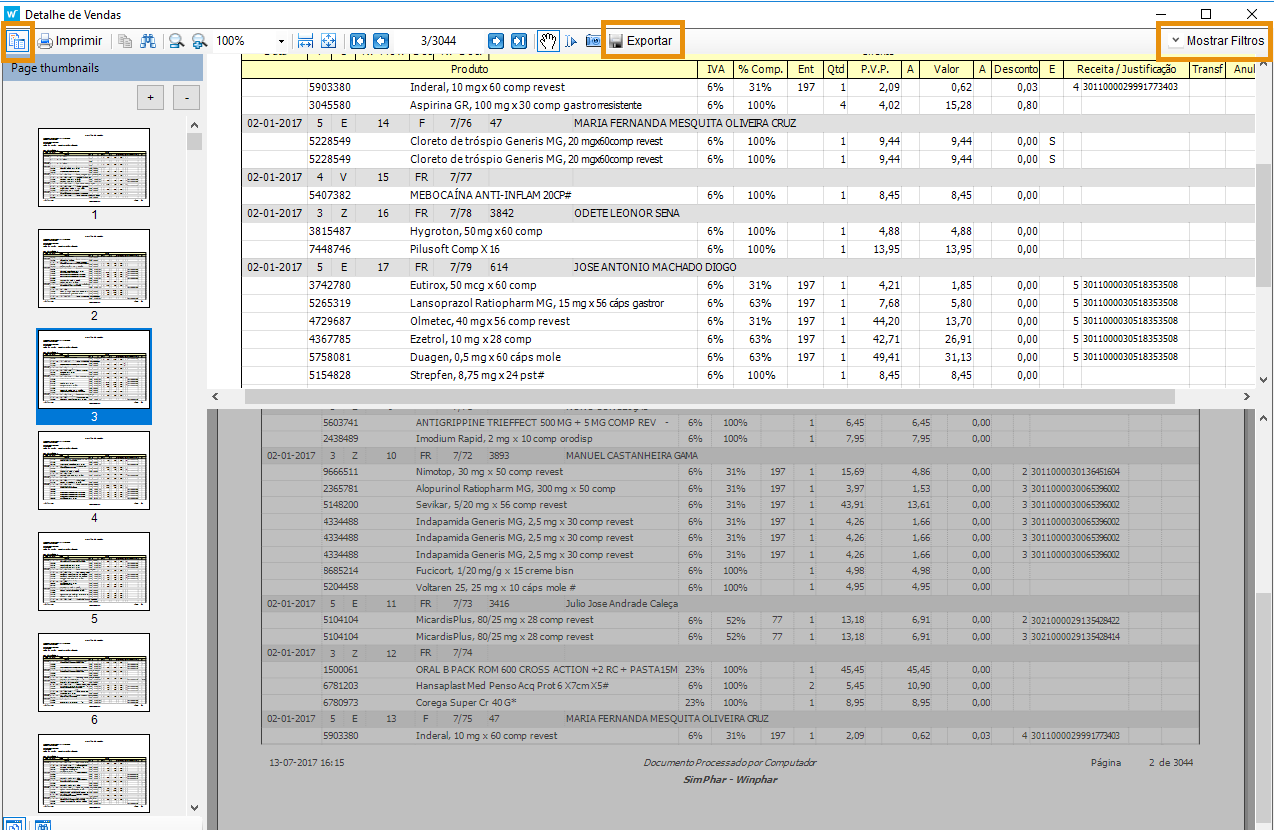1274x830 pixels.
Task: Click the Aspirina GR, 100 mg row
Action: click(748, 105)
